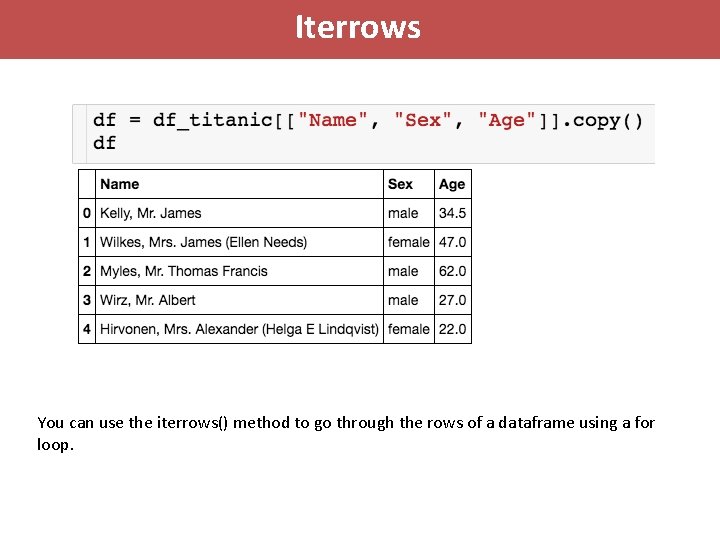This screenshot has height=540, width=720.
Task: Click the Wirz, Mr. Albert cell
Action: [x=148, y=300]
